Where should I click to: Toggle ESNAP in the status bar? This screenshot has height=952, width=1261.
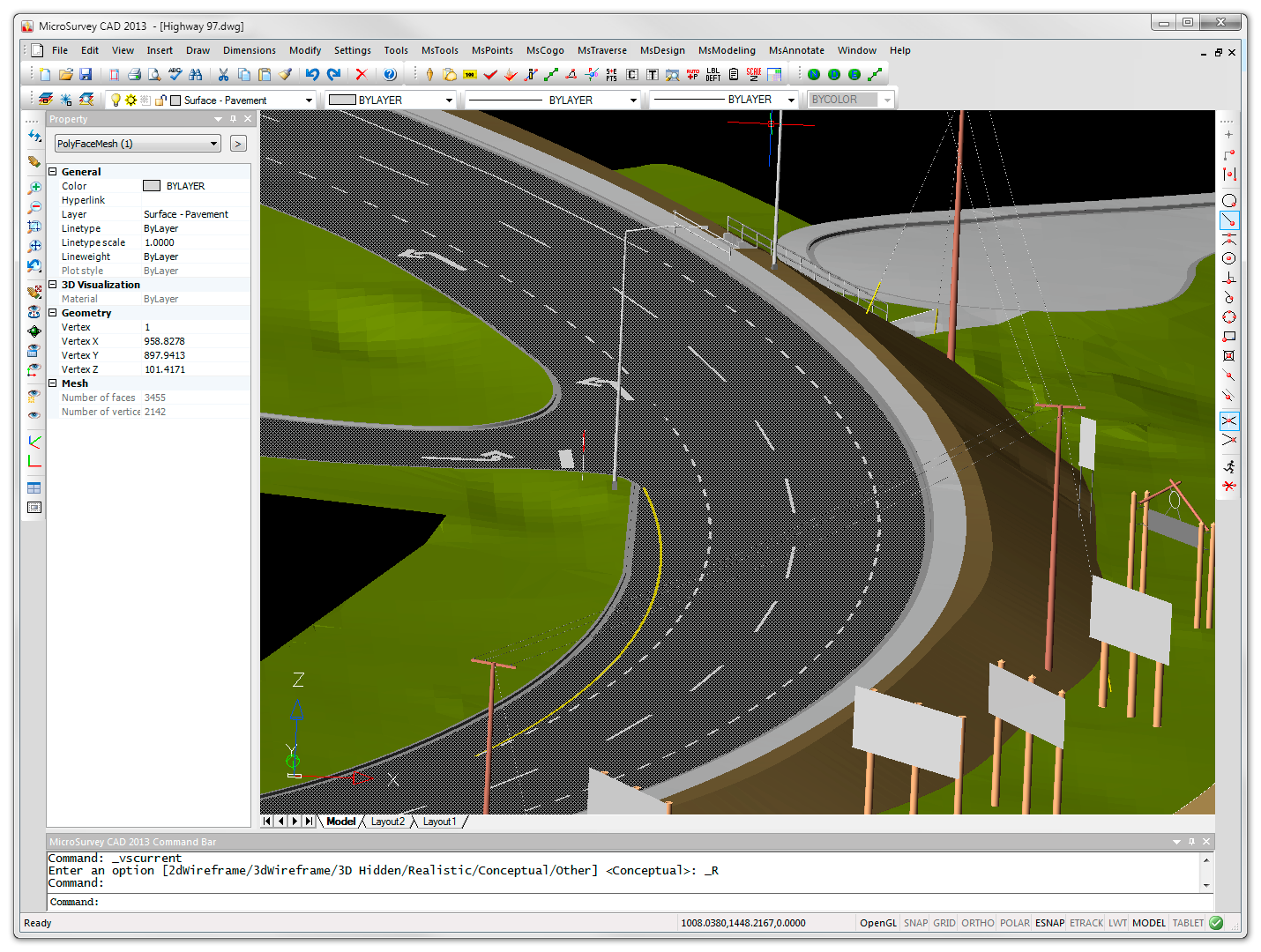1049,923
